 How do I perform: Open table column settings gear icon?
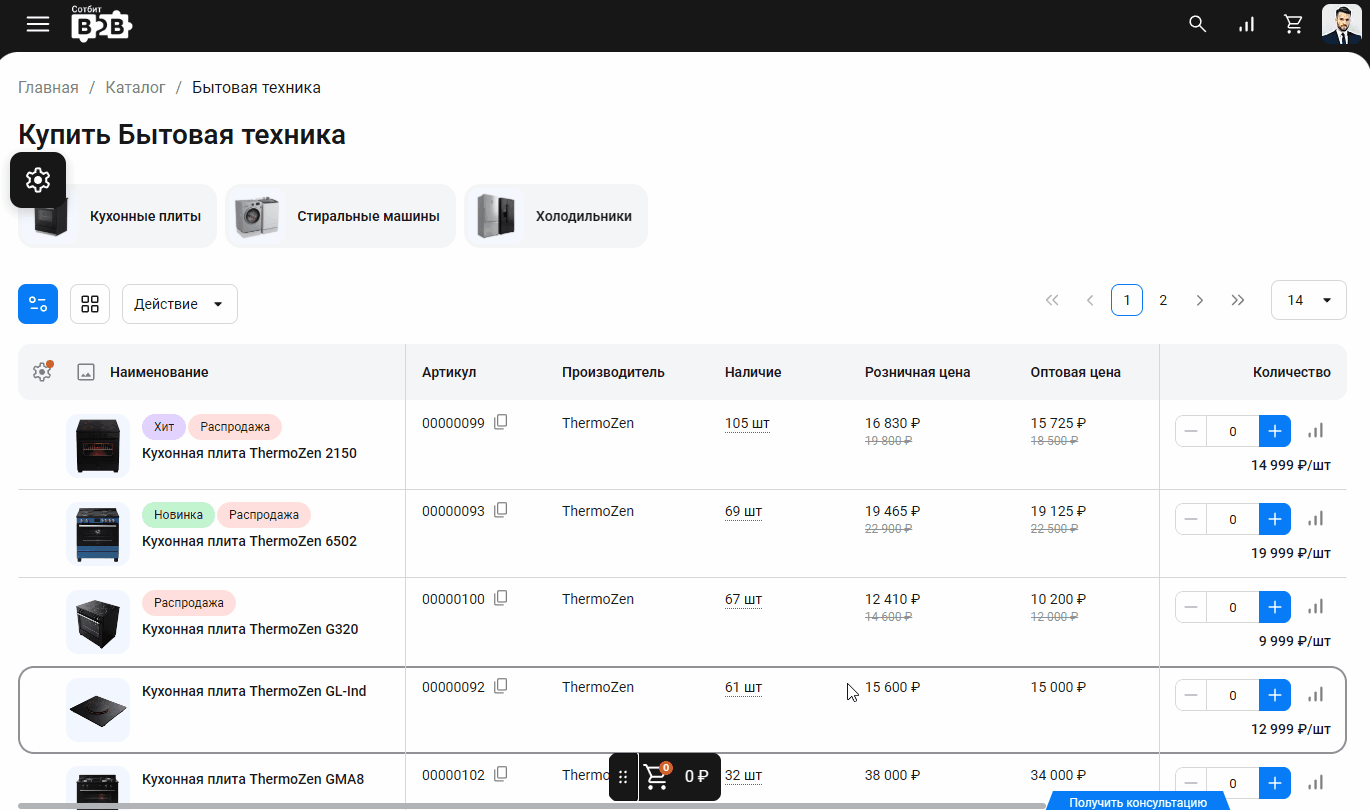42,372
